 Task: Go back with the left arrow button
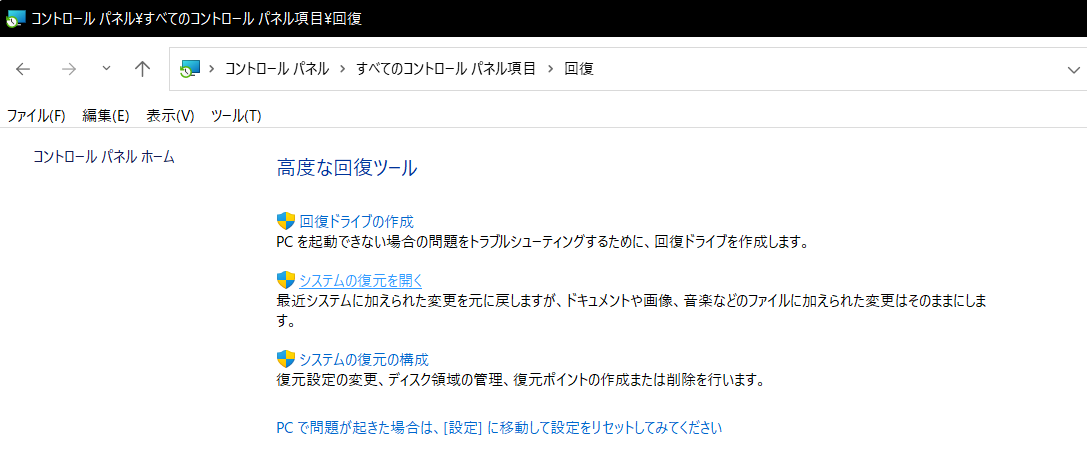pos(23,69)
